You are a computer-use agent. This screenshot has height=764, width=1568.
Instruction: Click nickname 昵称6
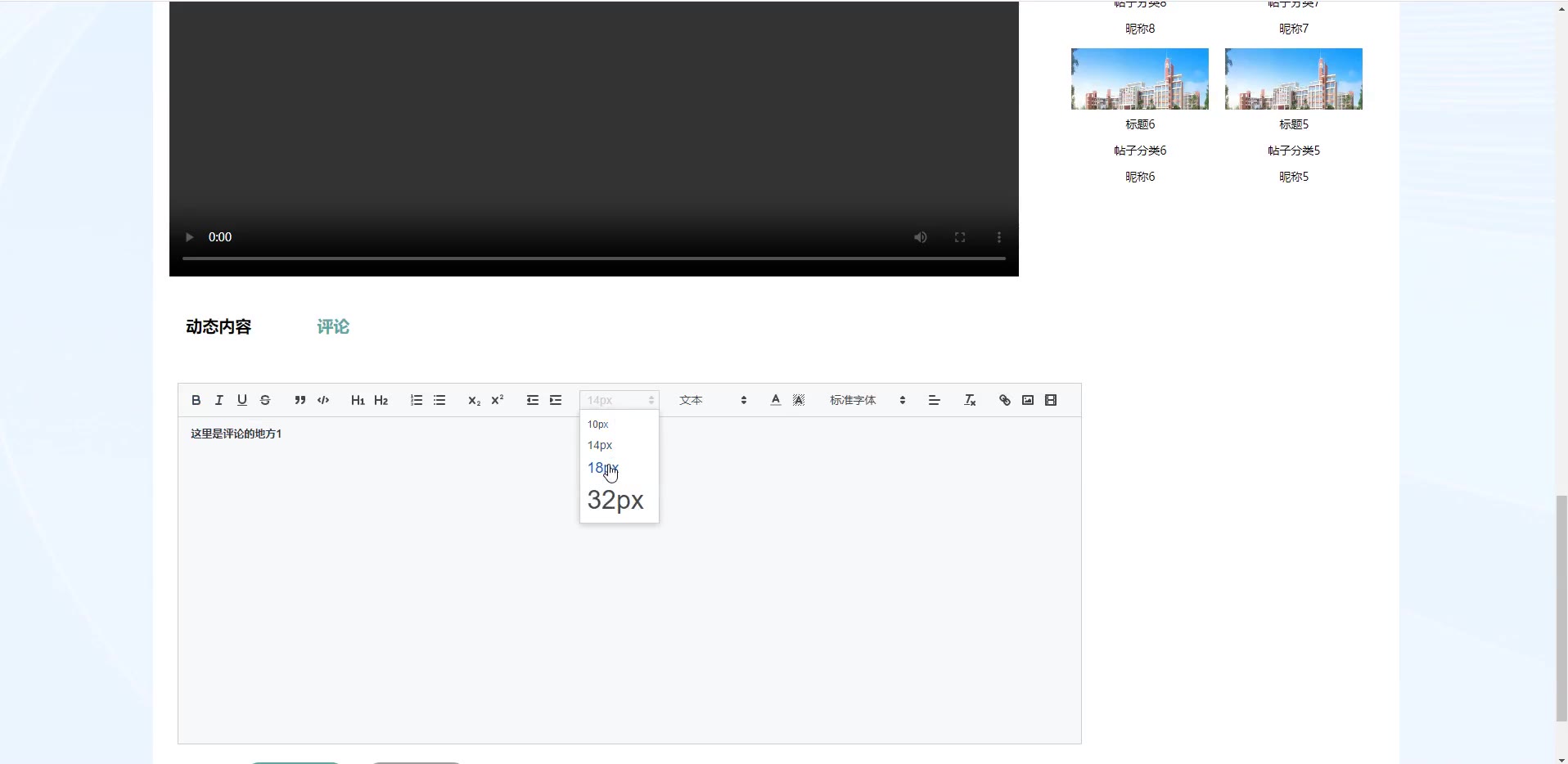(x=1140, y=177)
